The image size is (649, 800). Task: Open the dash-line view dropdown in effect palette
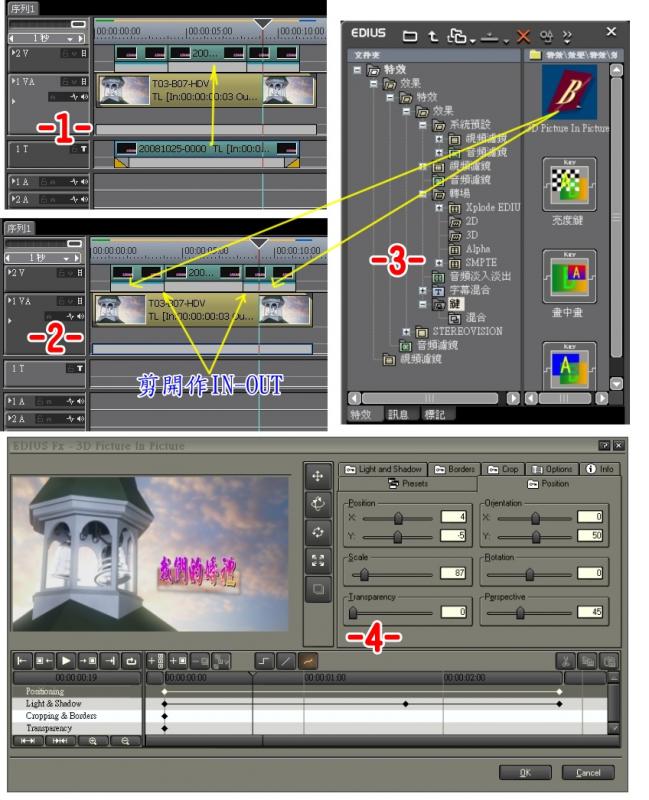coord(506,40)
